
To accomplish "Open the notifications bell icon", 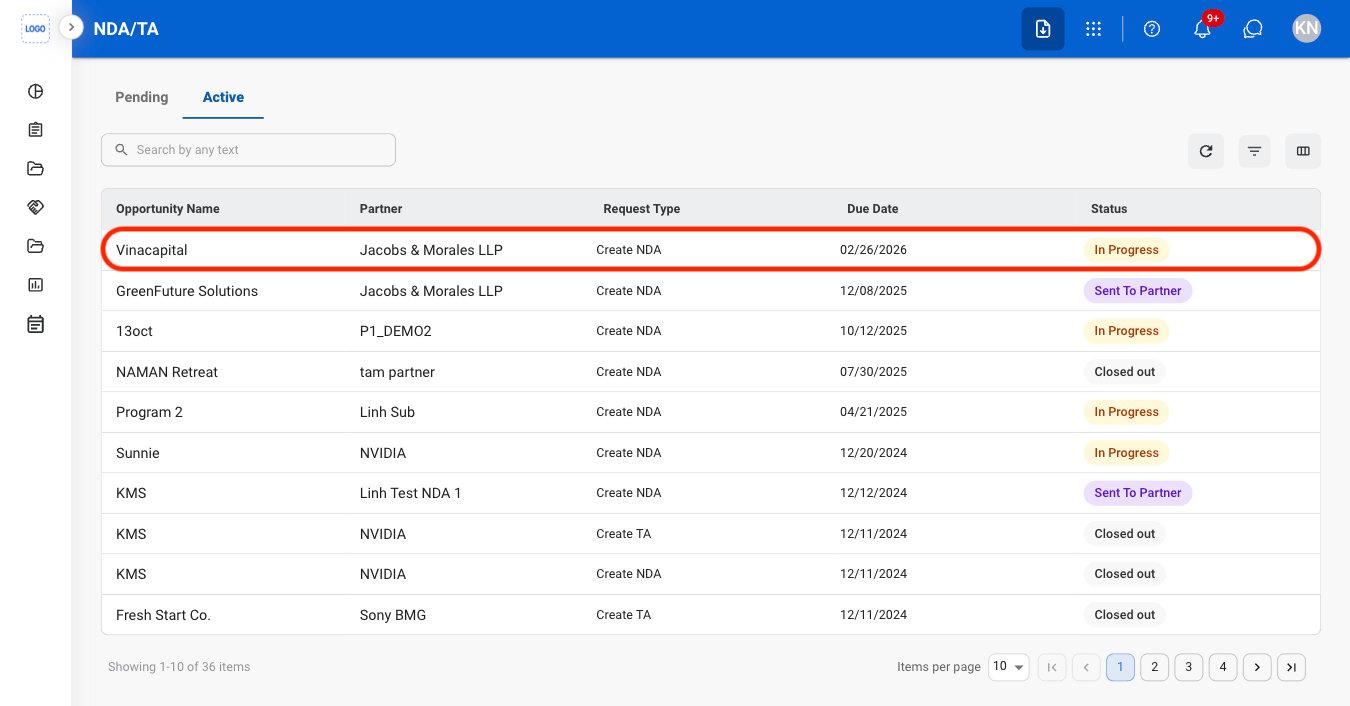I will tap(1203, 29).
